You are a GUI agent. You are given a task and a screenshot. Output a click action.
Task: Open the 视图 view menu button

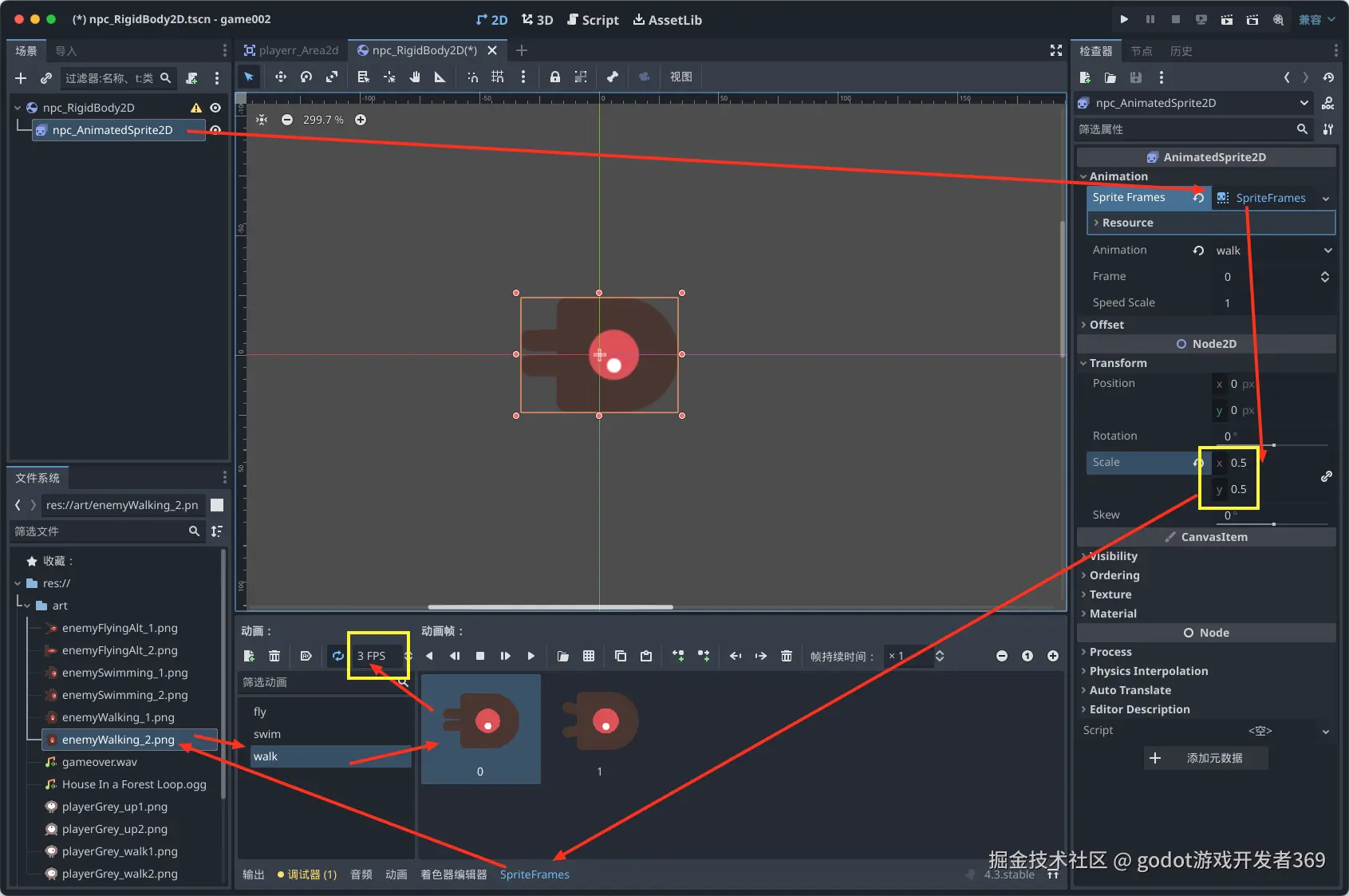click(680, 77)
